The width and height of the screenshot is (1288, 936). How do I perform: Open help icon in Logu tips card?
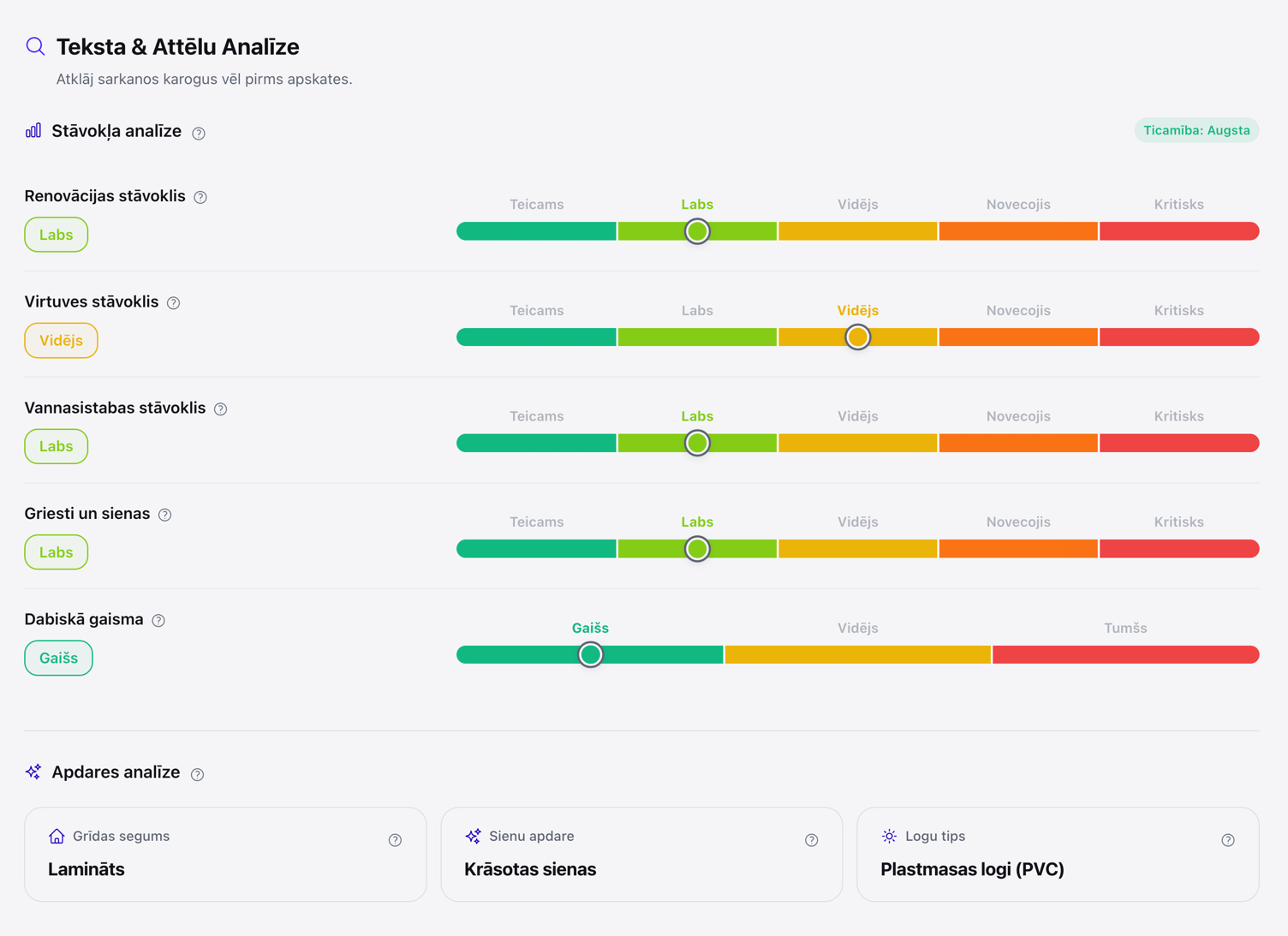click(1228, 840)
